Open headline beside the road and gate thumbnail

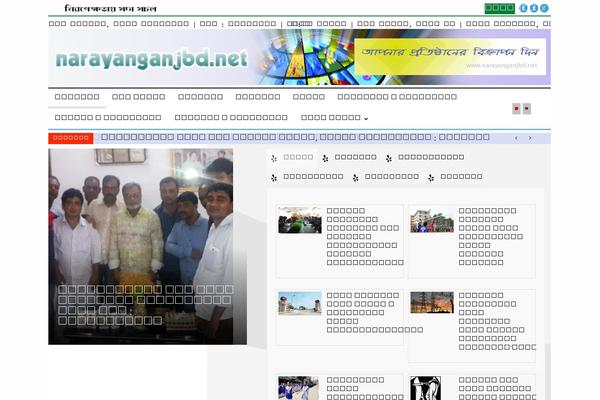(x=374, y=312)
